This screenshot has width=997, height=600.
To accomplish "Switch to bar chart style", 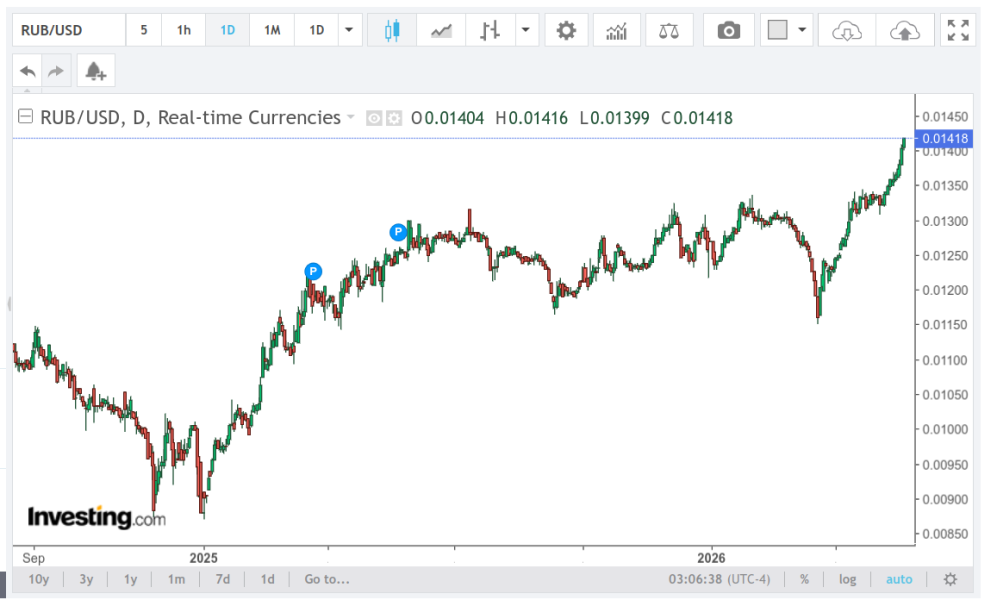I will click(x=490, y=30).
